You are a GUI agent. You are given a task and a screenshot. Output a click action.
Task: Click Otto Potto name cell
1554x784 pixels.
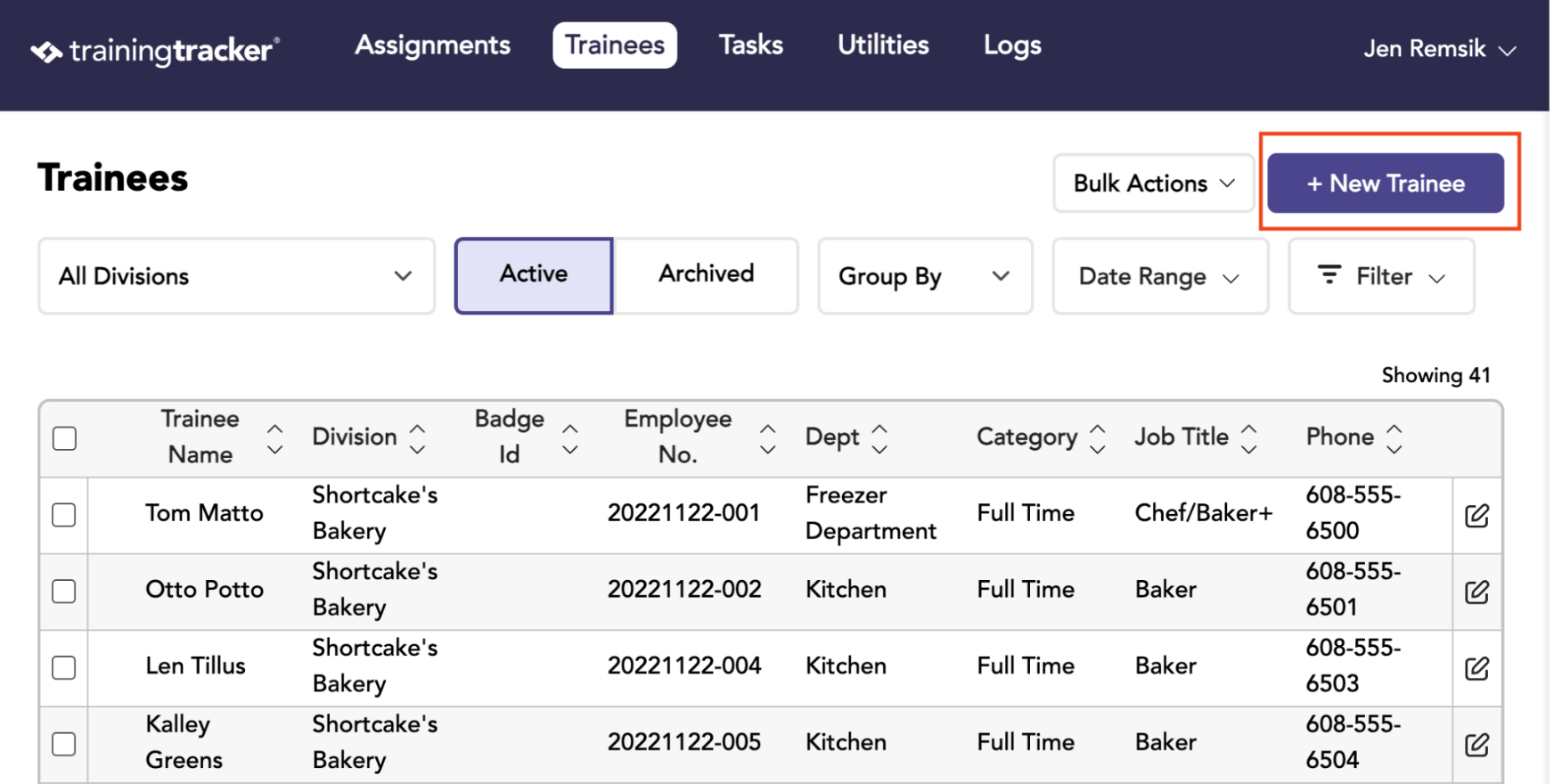pos(205,590)
